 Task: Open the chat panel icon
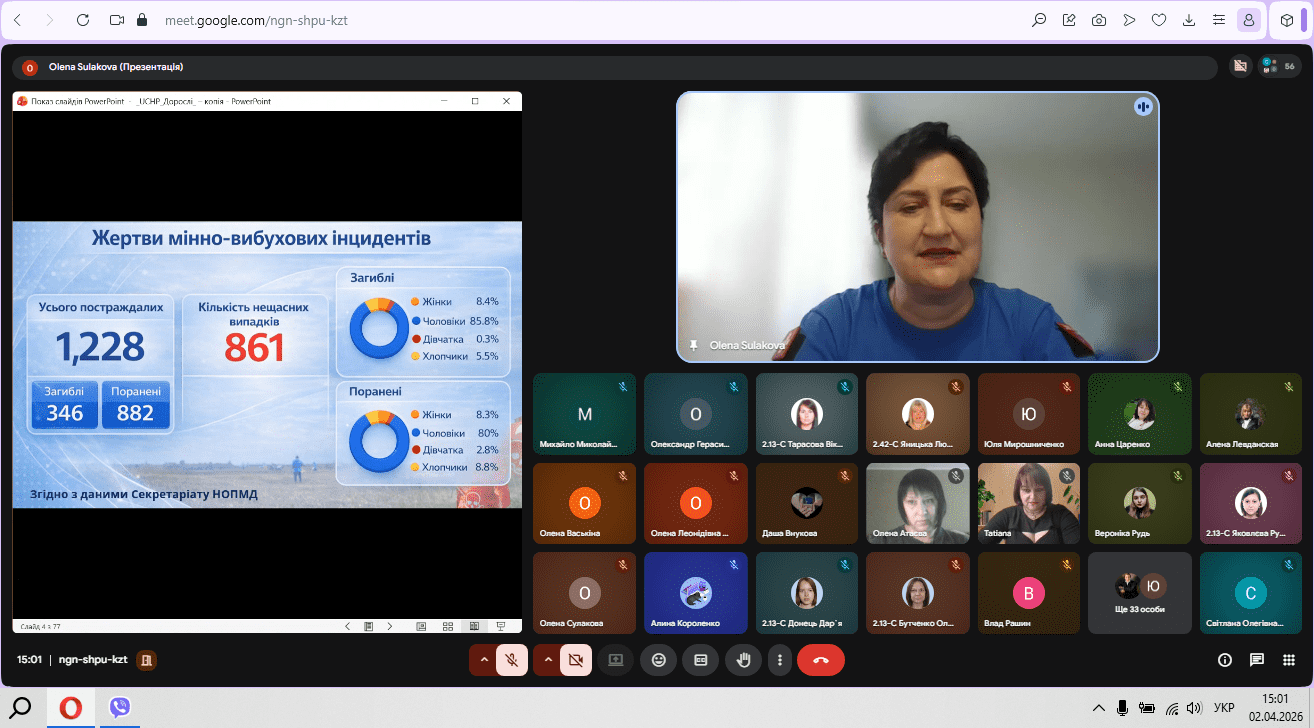1257,660
